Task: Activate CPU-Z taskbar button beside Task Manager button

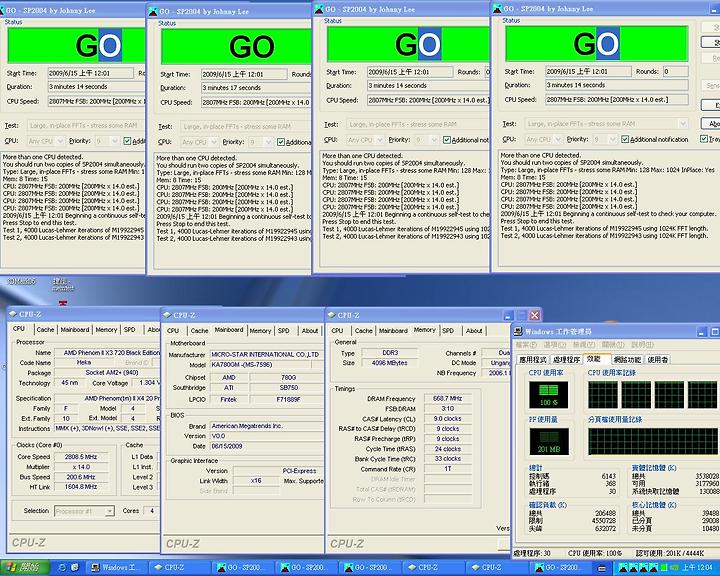Action: pyautogui.click(x=181, y=567)
